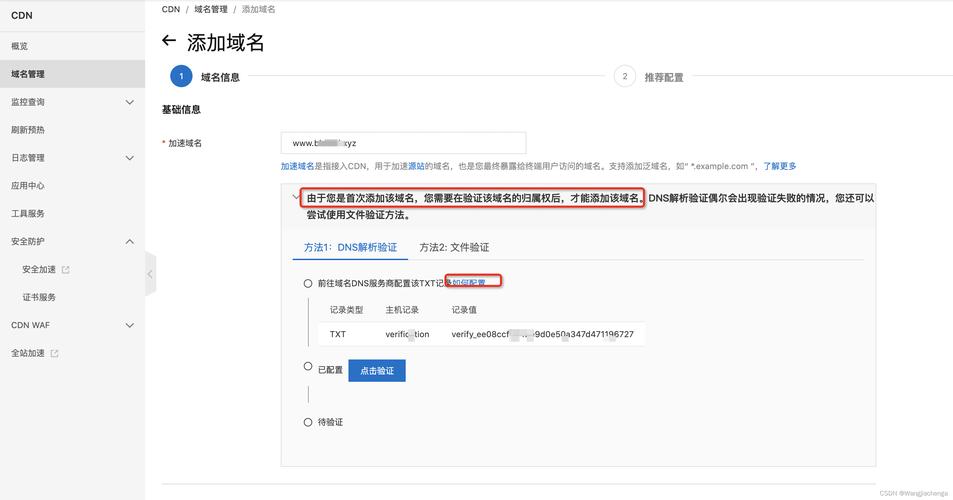Open 证书服务 submenu item
The image size is (953, 500).
pos(39,298)
